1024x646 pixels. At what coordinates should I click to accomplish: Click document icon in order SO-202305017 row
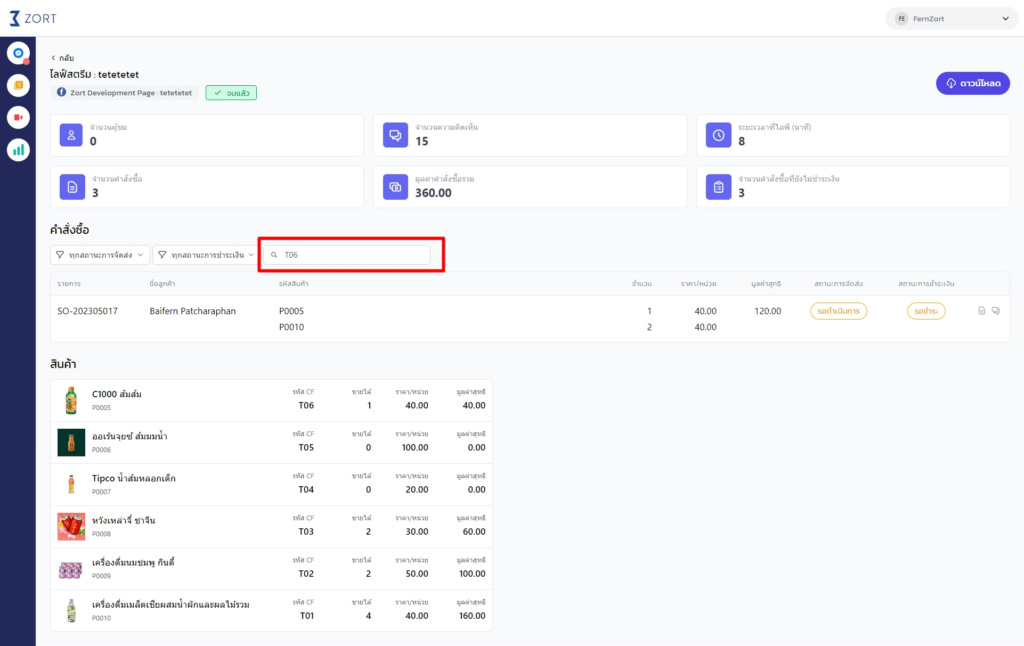(x=981, y=311)
